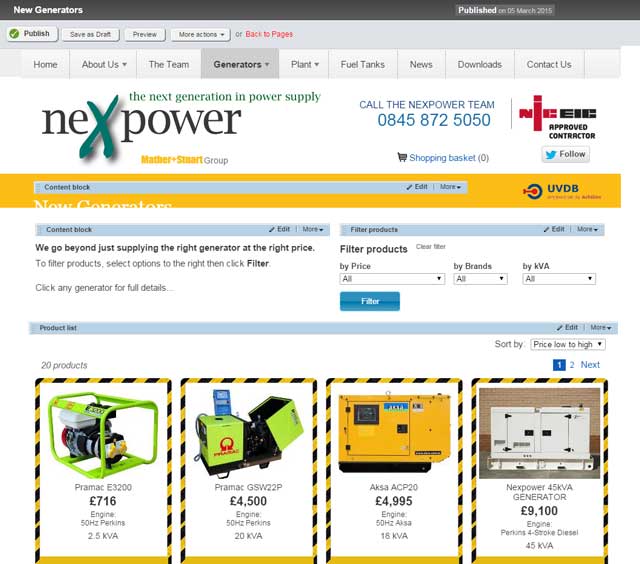Click the Pramac GSW22P product title
This screenshot has width=640, height=564.
pyautogui.click(x=249, y=487)
